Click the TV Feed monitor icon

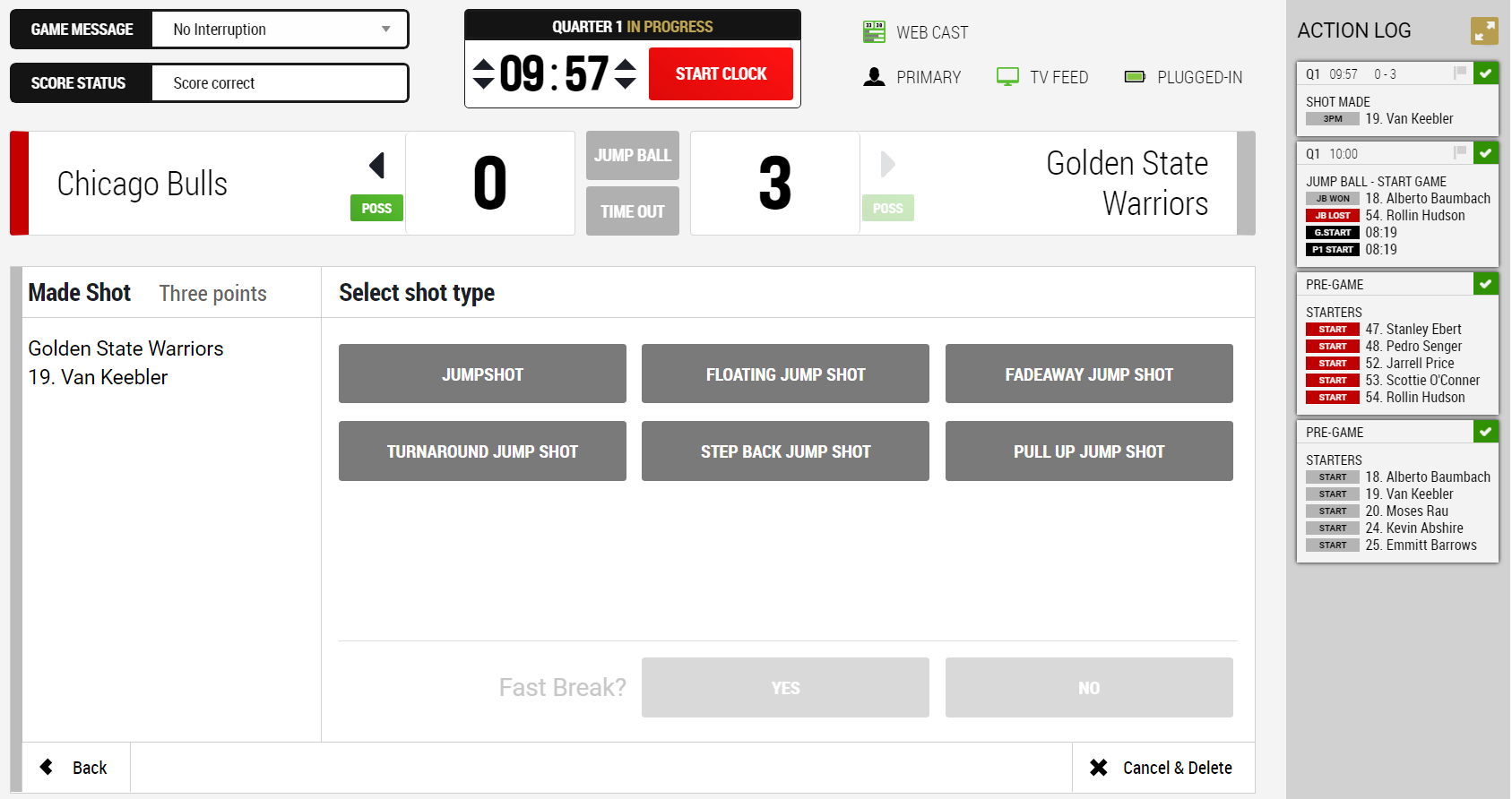point(1007,77)
